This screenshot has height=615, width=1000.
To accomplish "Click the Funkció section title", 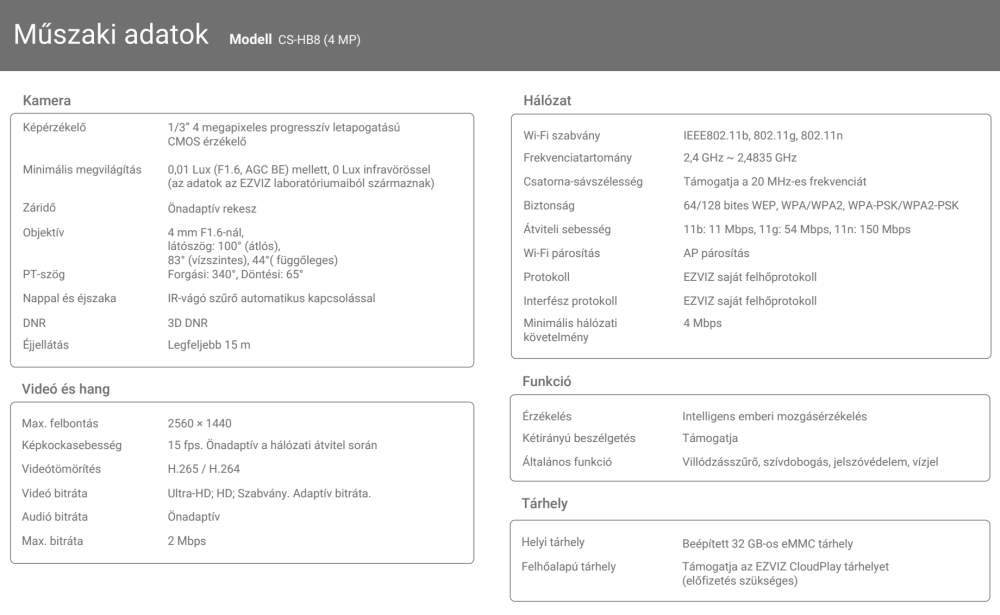I will click(547, 382).
